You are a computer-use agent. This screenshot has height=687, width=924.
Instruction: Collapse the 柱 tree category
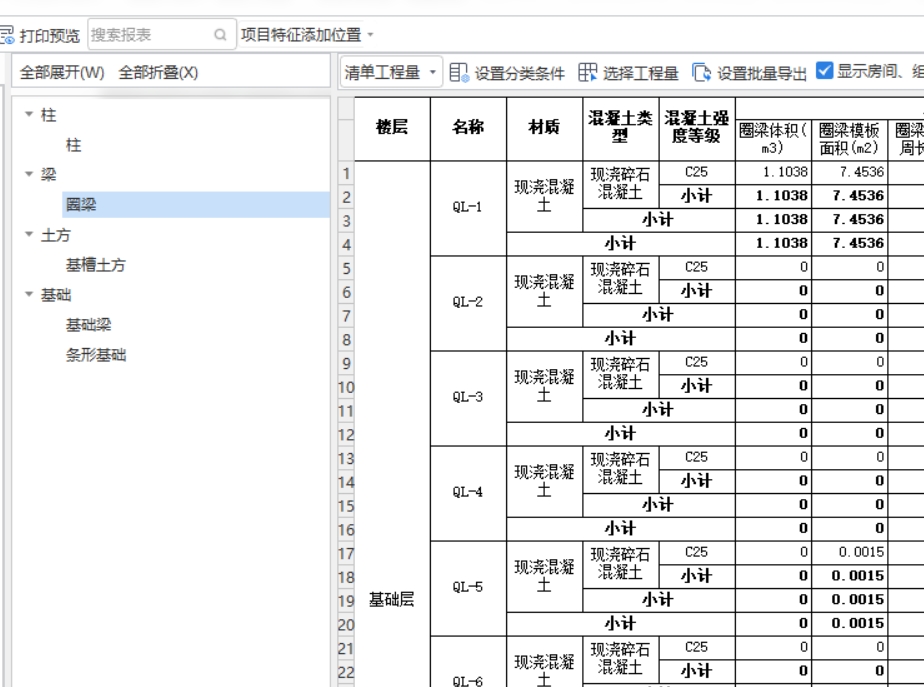tap(29, 114)
